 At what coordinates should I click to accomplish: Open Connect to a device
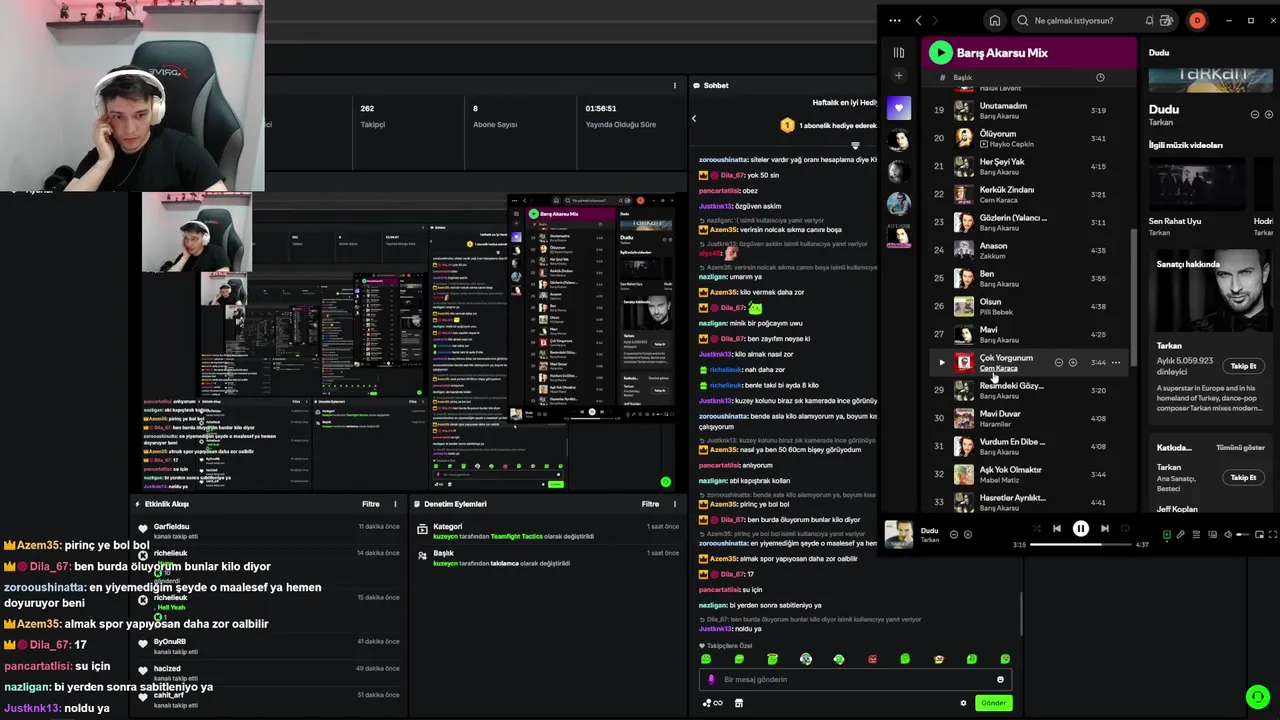pyautogui.click(x=1211, y=534)
